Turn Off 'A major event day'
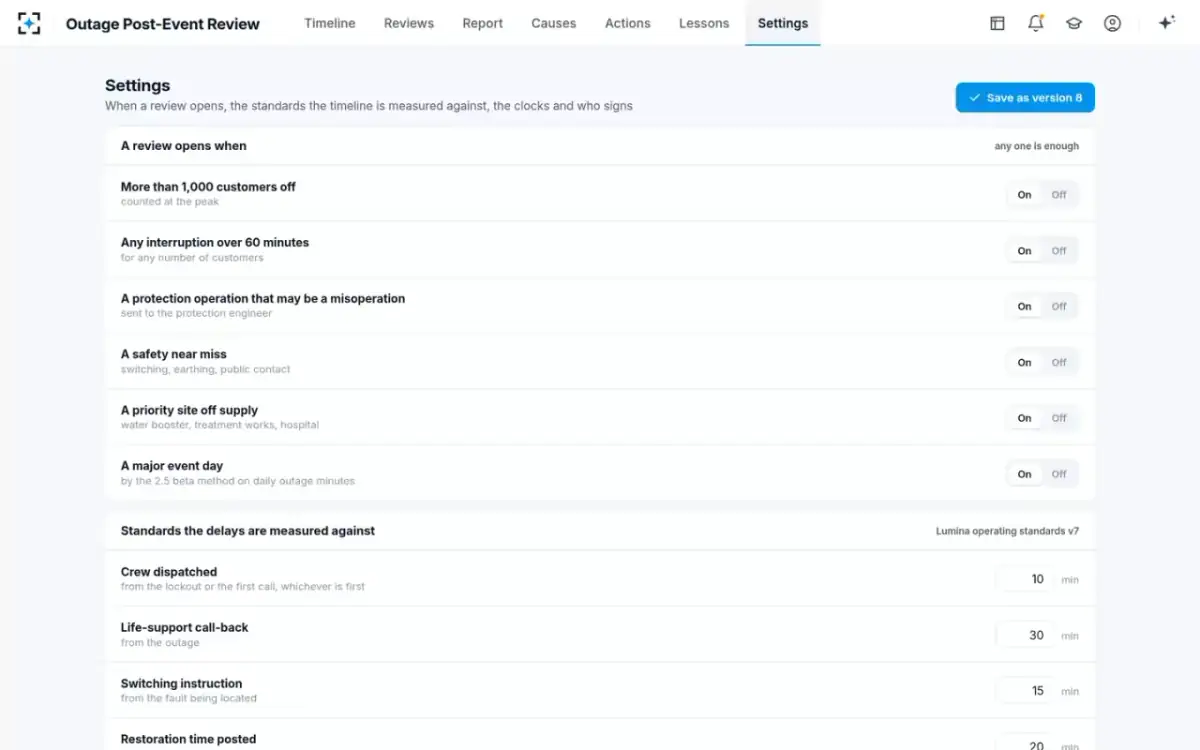1200x750 pixels. [x=1059, y=474]
